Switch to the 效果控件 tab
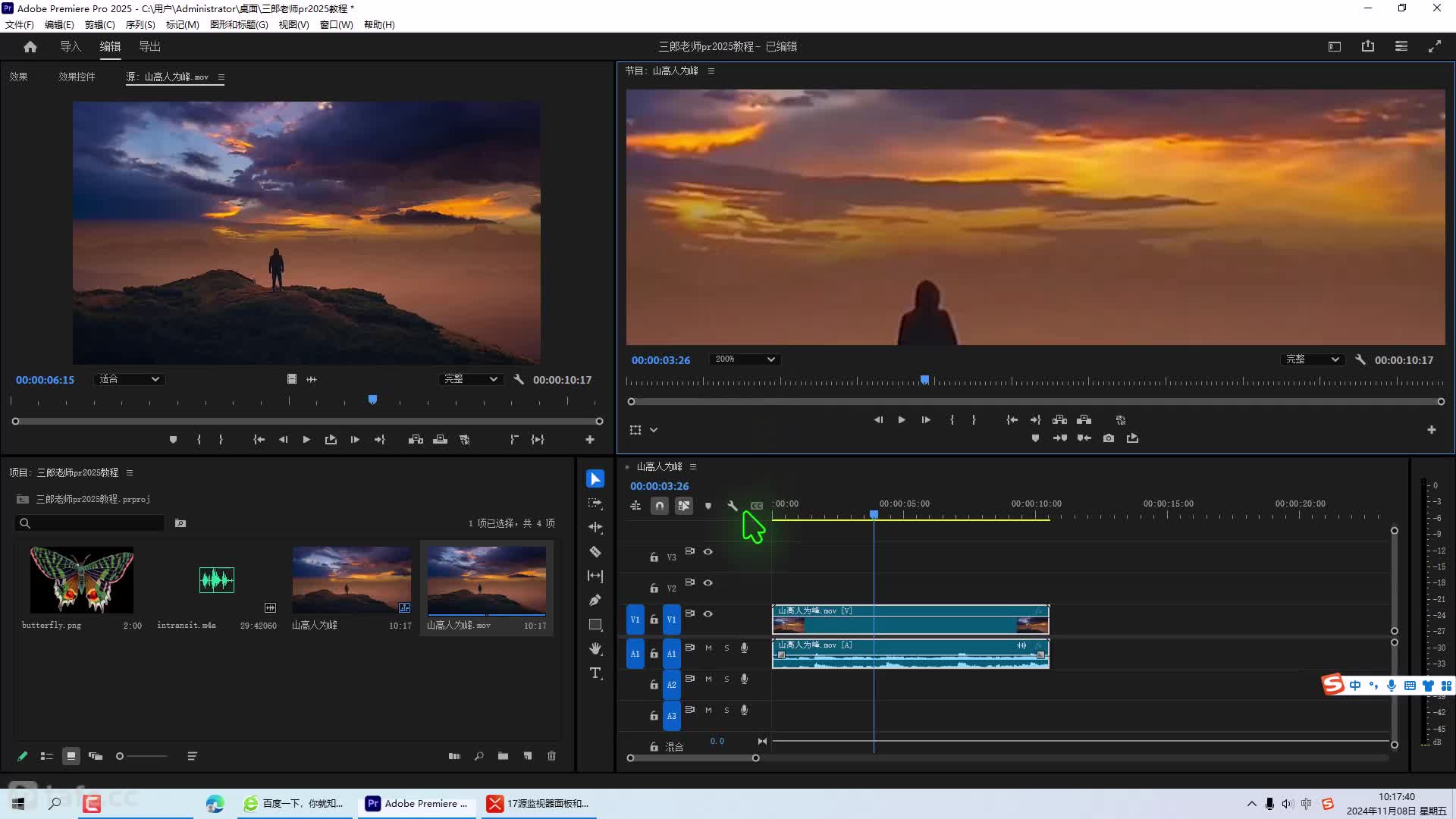Screen dimensions: 1456x819 tap(77, 77)
